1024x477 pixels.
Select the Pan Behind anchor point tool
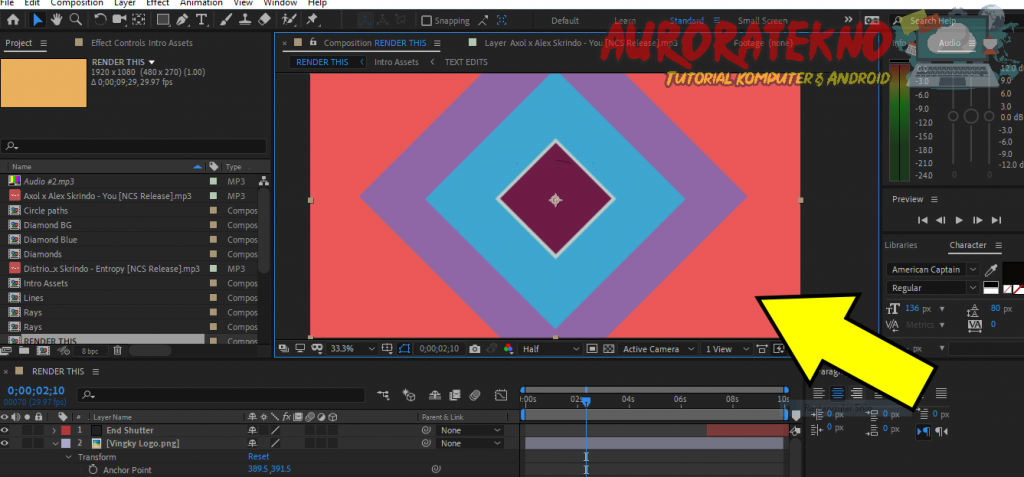pyautogui.click(x=138, y=20)
